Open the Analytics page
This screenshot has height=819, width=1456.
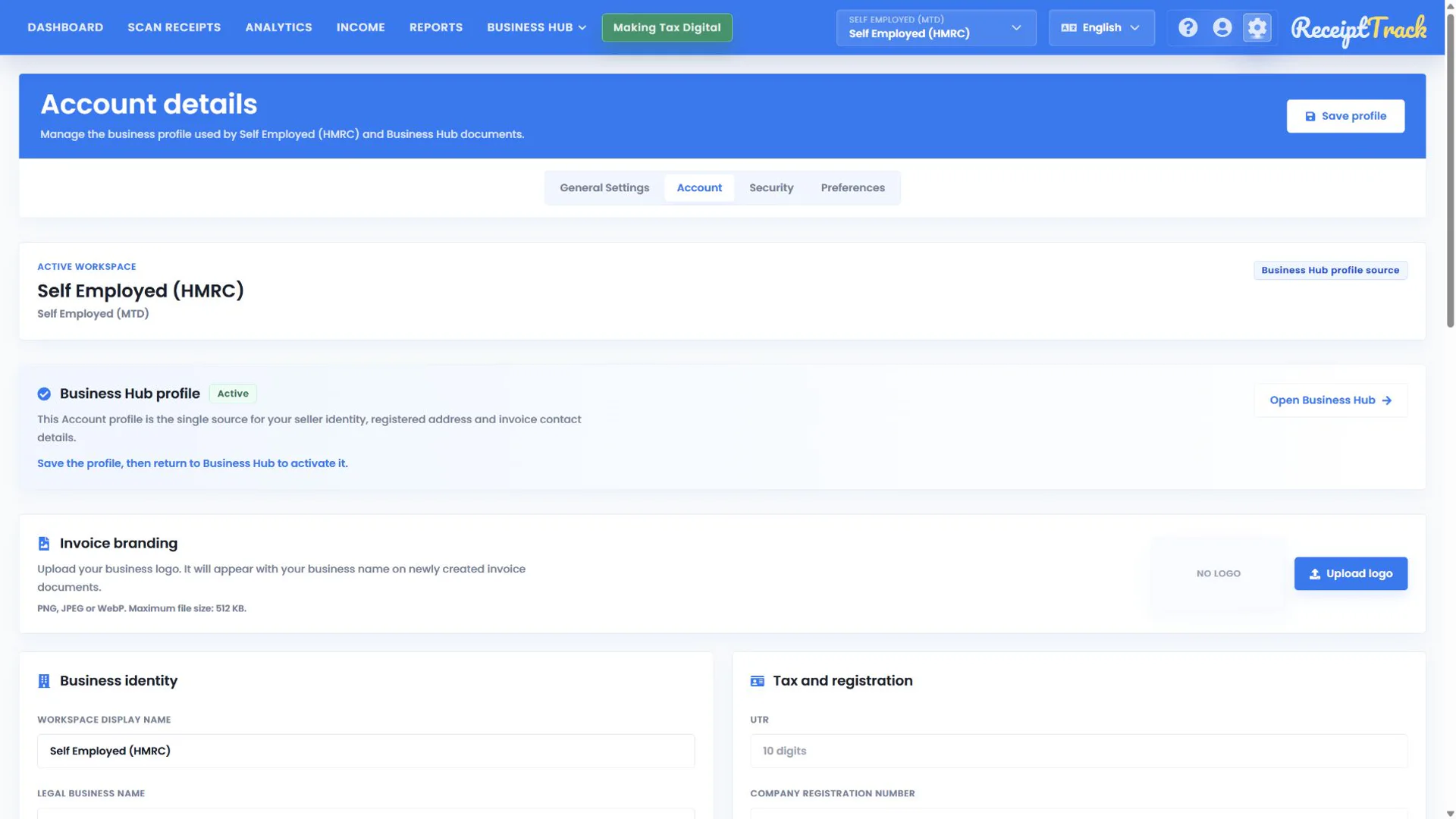[x=278, y=27]
